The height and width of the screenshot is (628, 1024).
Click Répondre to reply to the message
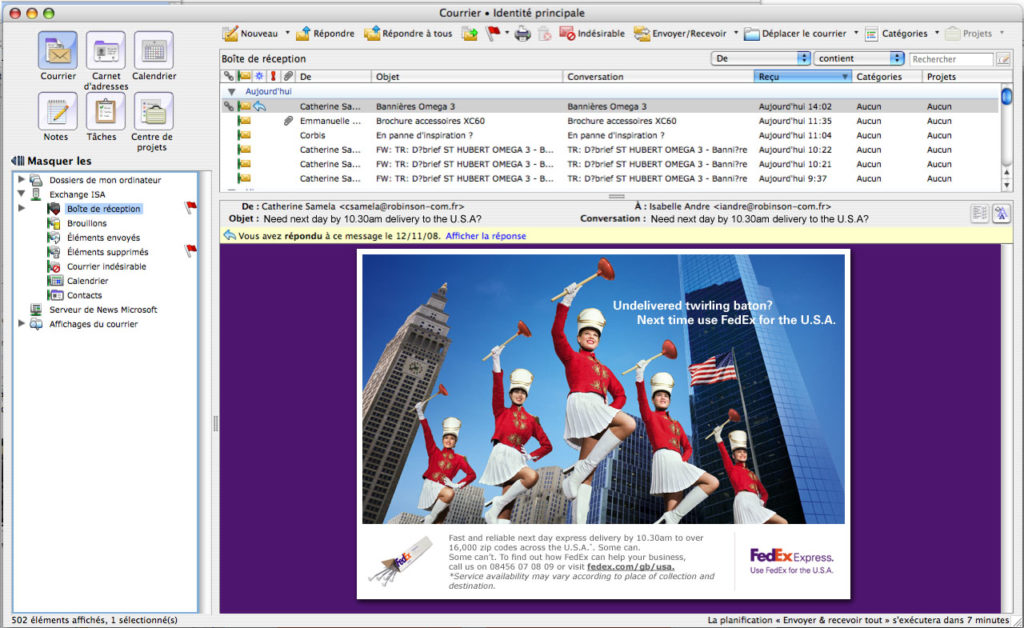[x=325, y=33]
